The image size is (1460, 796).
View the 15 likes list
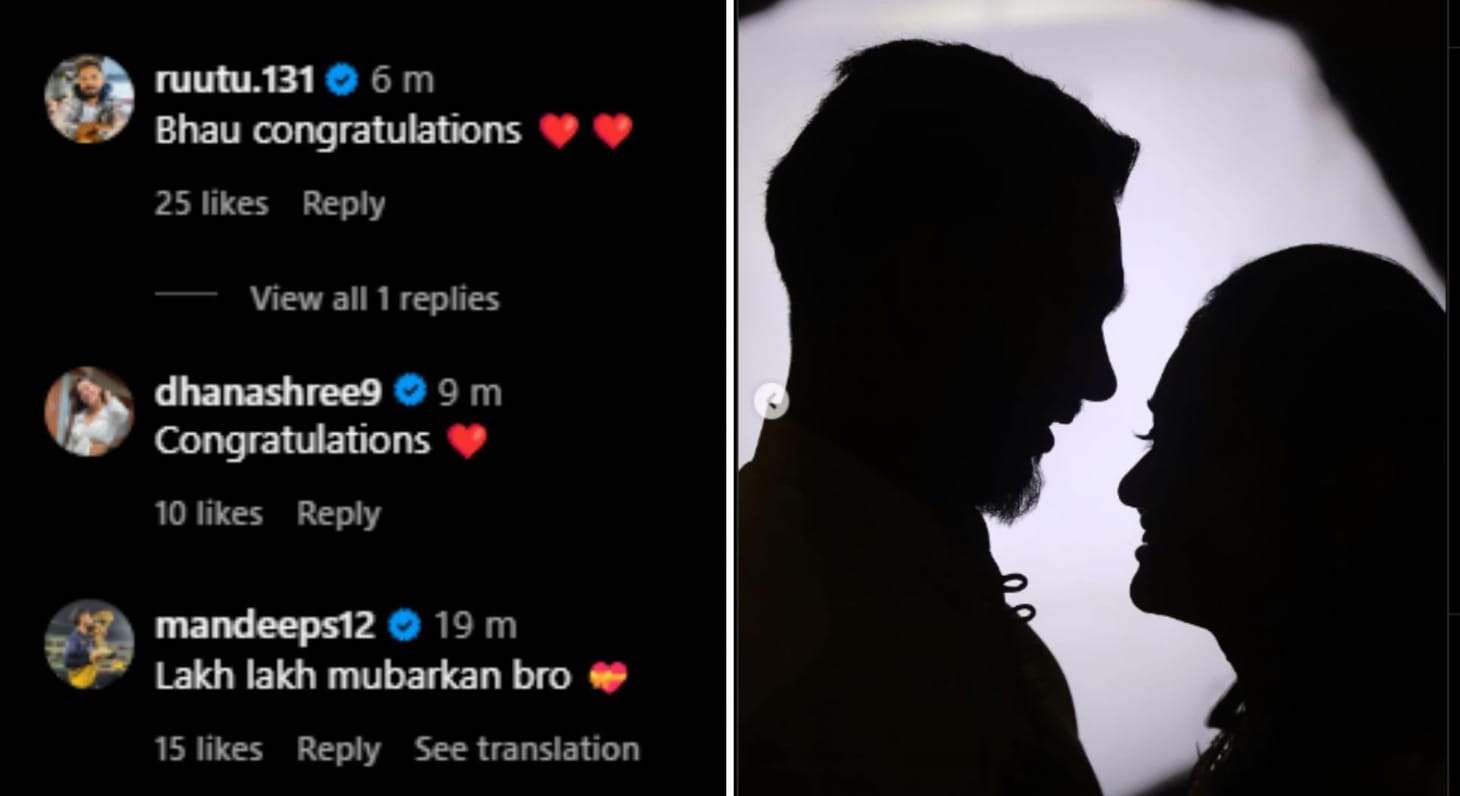(208, 749)
